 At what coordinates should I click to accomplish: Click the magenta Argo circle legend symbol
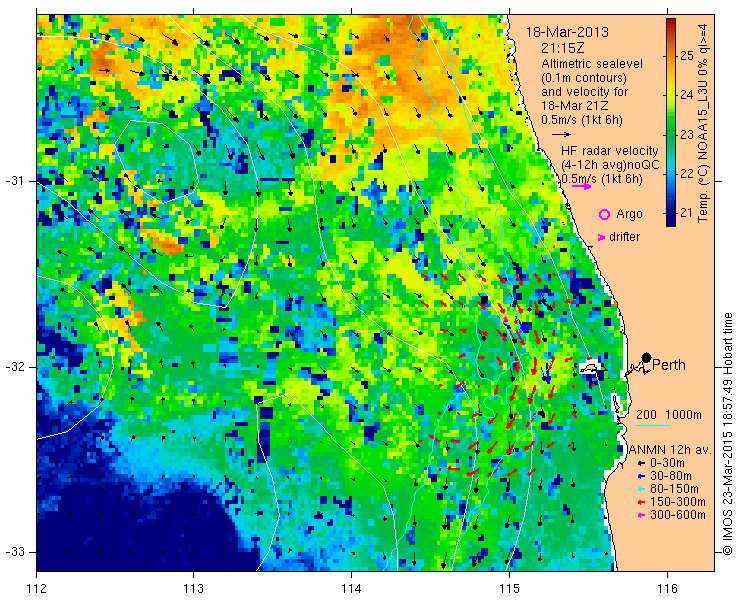604,214
